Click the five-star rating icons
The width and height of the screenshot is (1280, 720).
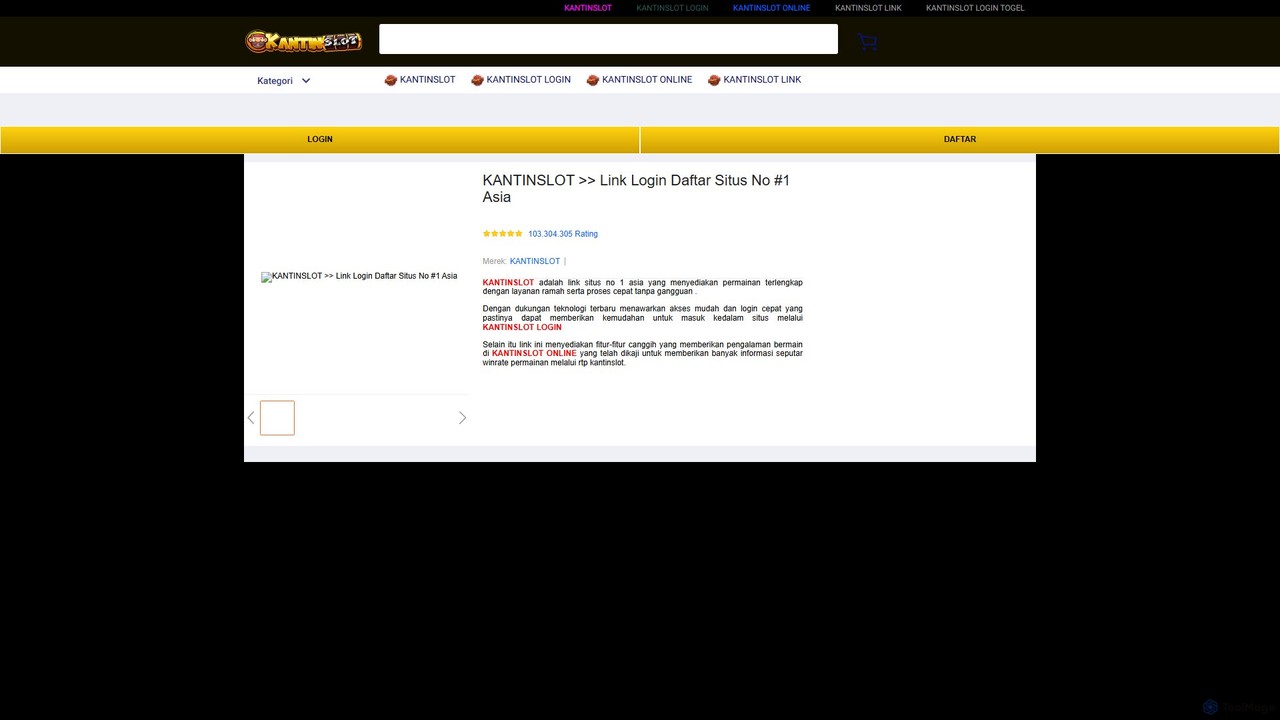coord(503,234)
